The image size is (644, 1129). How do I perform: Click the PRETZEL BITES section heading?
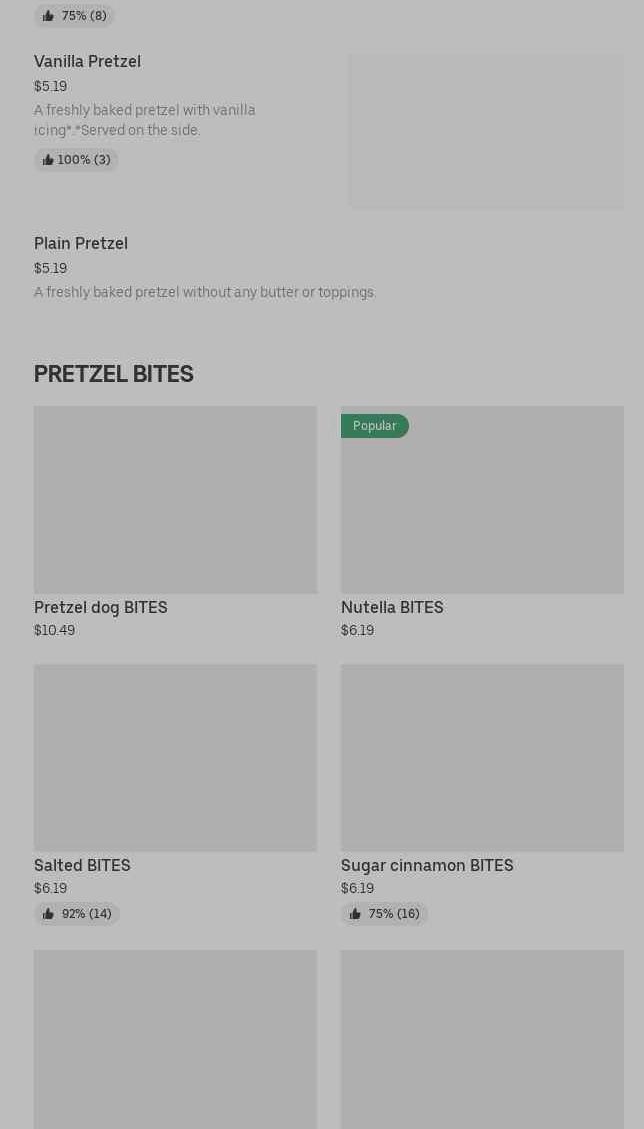coord(114,374)
